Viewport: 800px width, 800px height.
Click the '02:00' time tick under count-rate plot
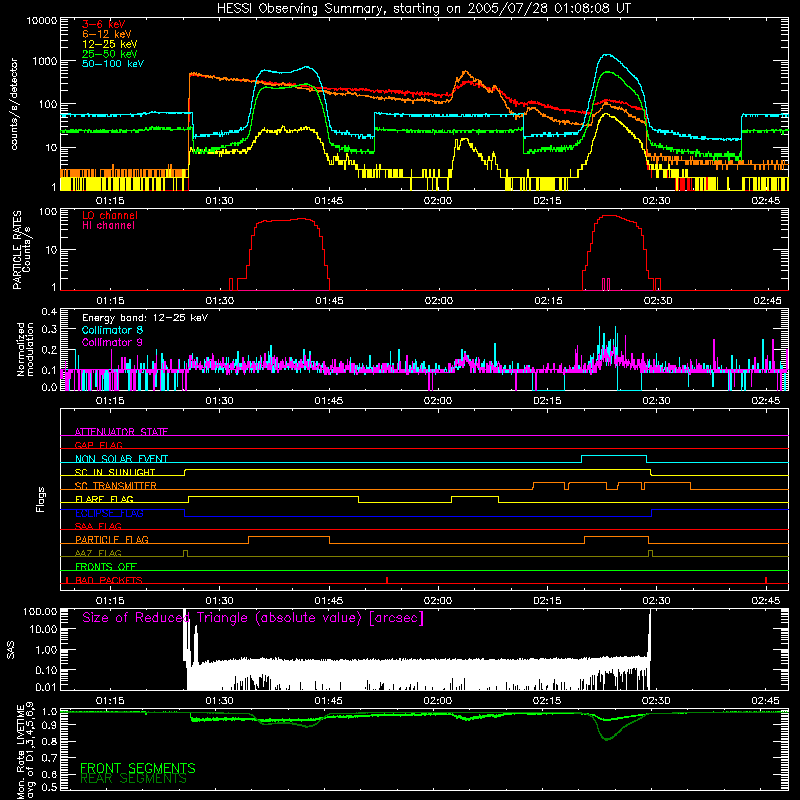[x=438, y=201]
